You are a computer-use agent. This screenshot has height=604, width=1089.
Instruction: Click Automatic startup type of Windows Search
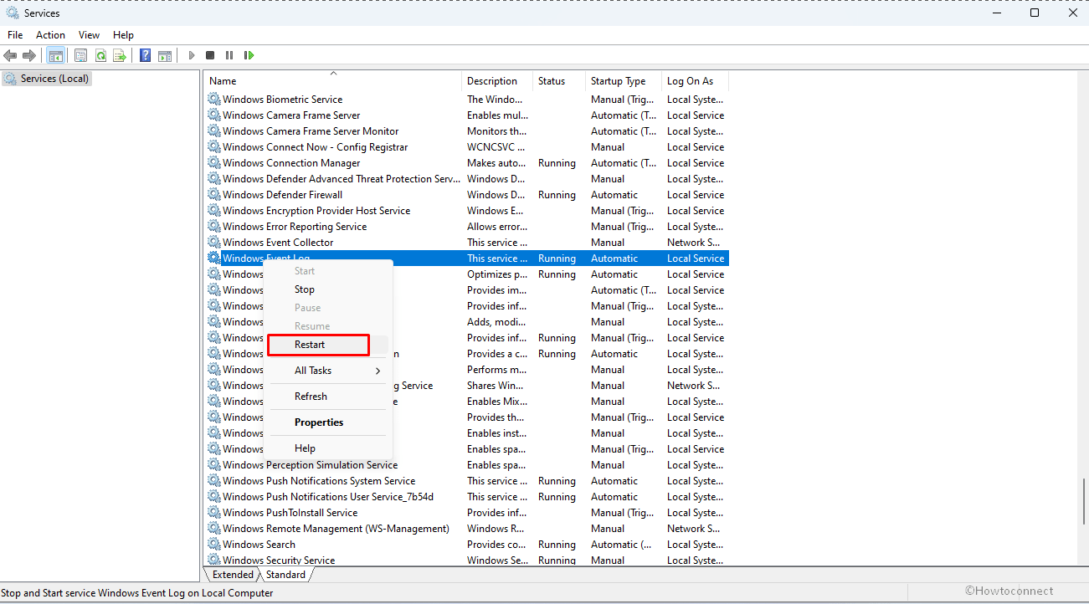click(621, 544)
